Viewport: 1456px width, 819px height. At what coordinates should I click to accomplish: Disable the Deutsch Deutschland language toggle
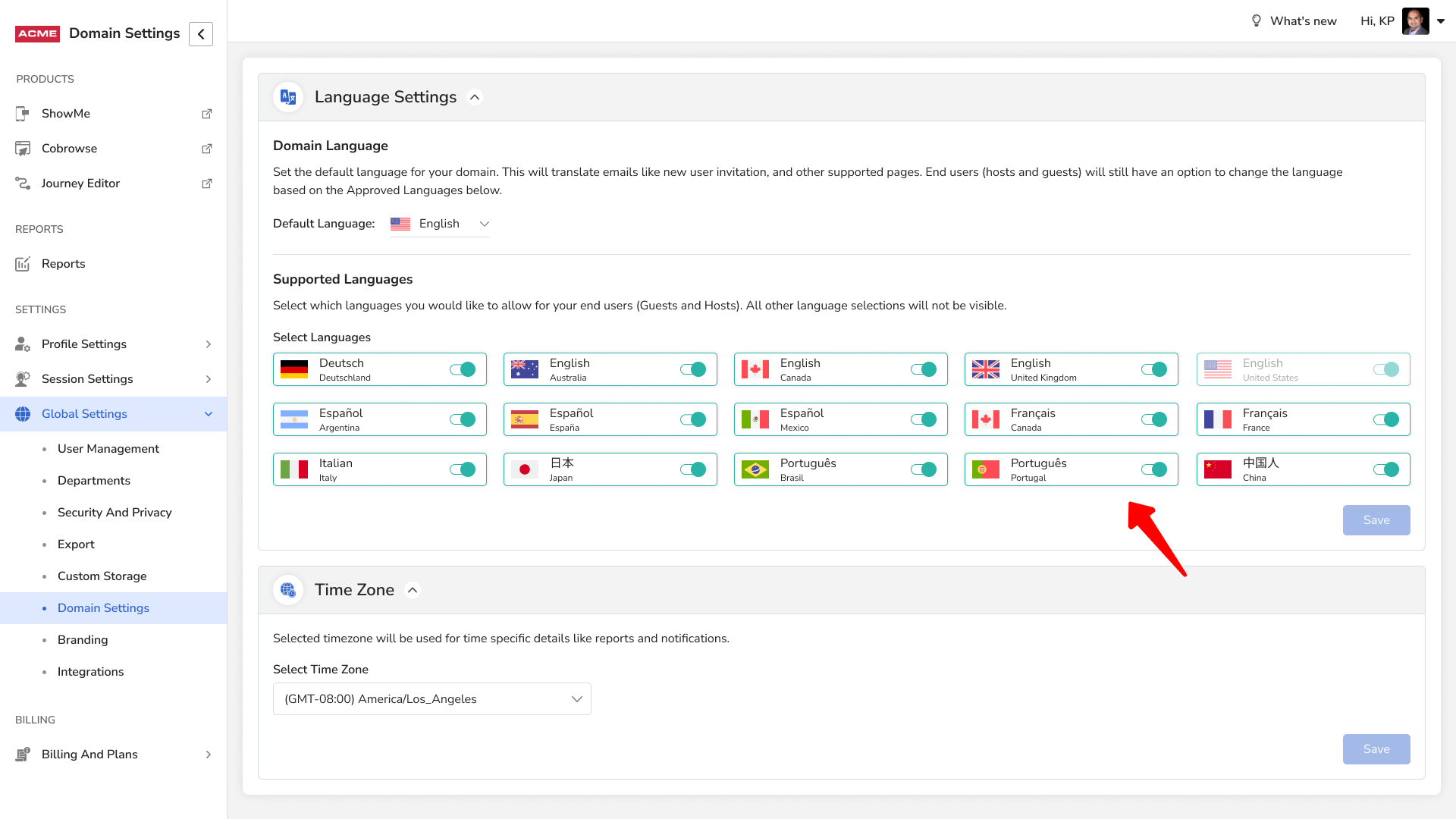coord(463,369)
